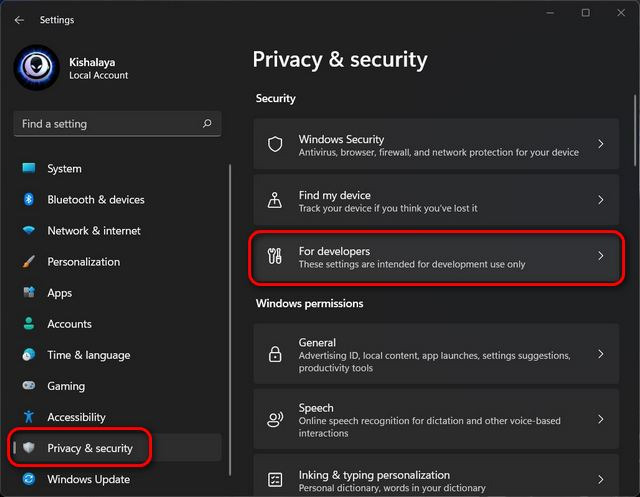Click the Accounts person icon
Image resolution: width=640 pixels, height=497 pixels.
(29, 323)
